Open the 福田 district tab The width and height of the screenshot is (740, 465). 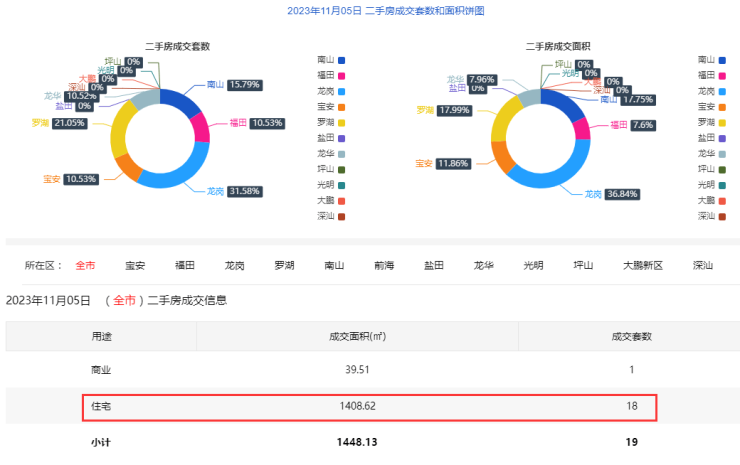pos(185,266)
